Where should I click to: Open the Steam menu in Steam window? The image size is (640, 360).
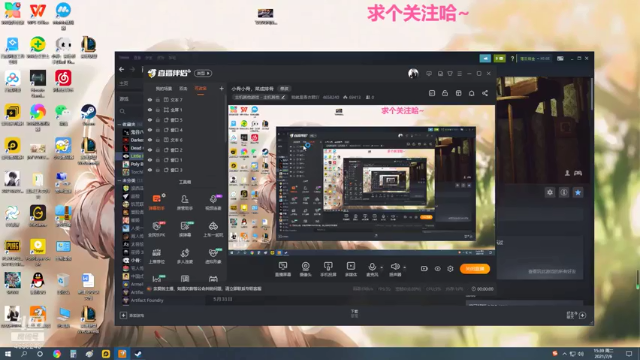pos(124,58)
